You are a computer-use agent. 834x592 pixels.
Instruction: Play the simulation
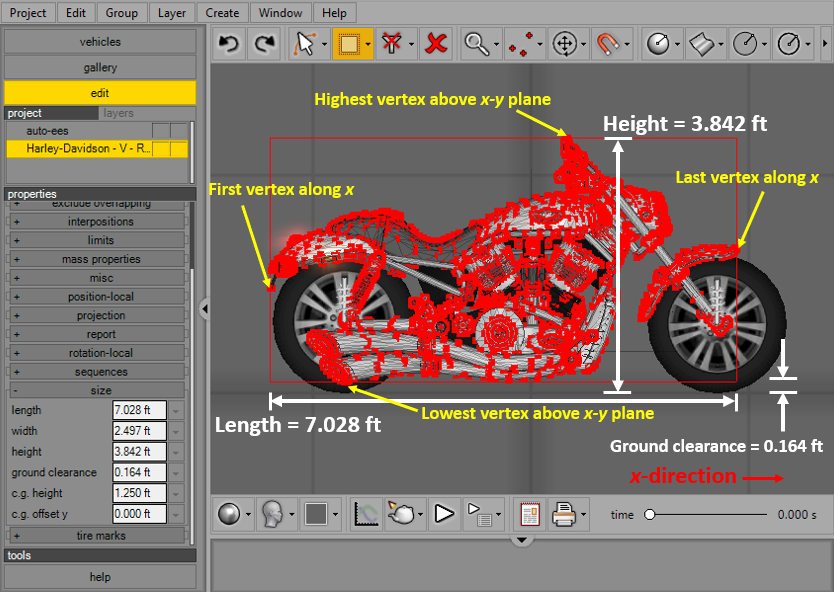pos(444,514)
